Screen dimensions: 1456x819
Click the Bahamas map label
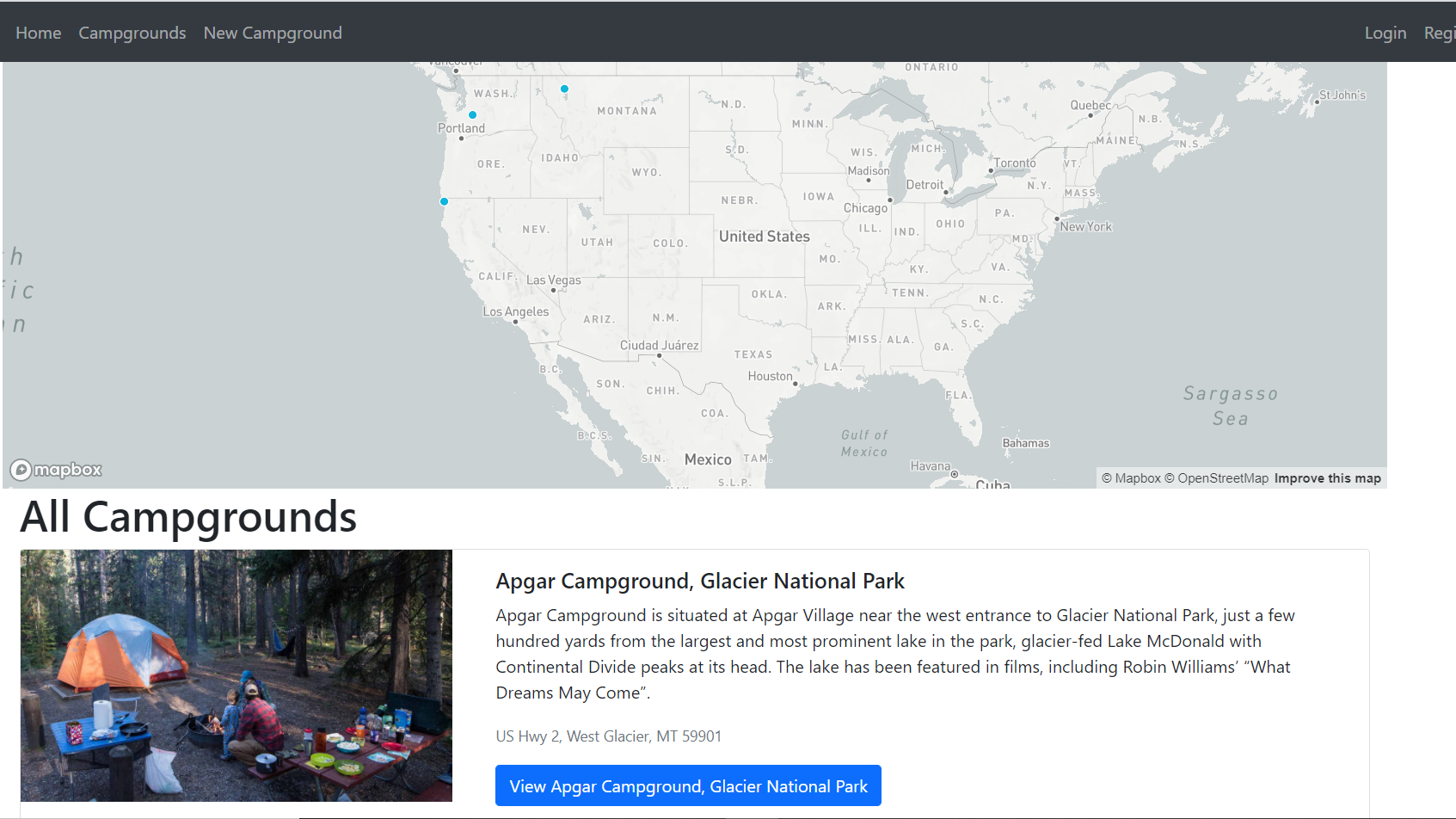click(x=1026, y=443)
